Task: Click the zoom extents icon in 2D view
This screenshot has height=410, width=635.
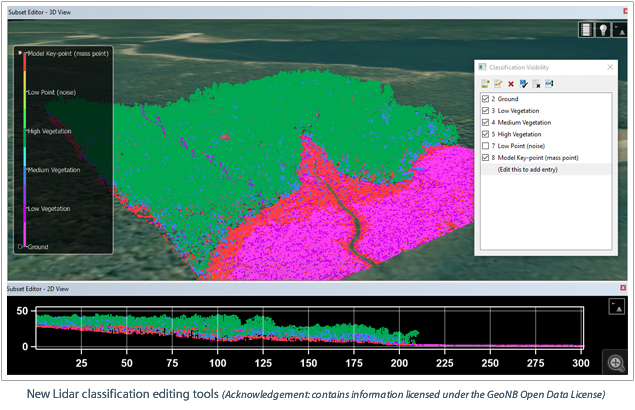Action: click(x=617, y=363)
